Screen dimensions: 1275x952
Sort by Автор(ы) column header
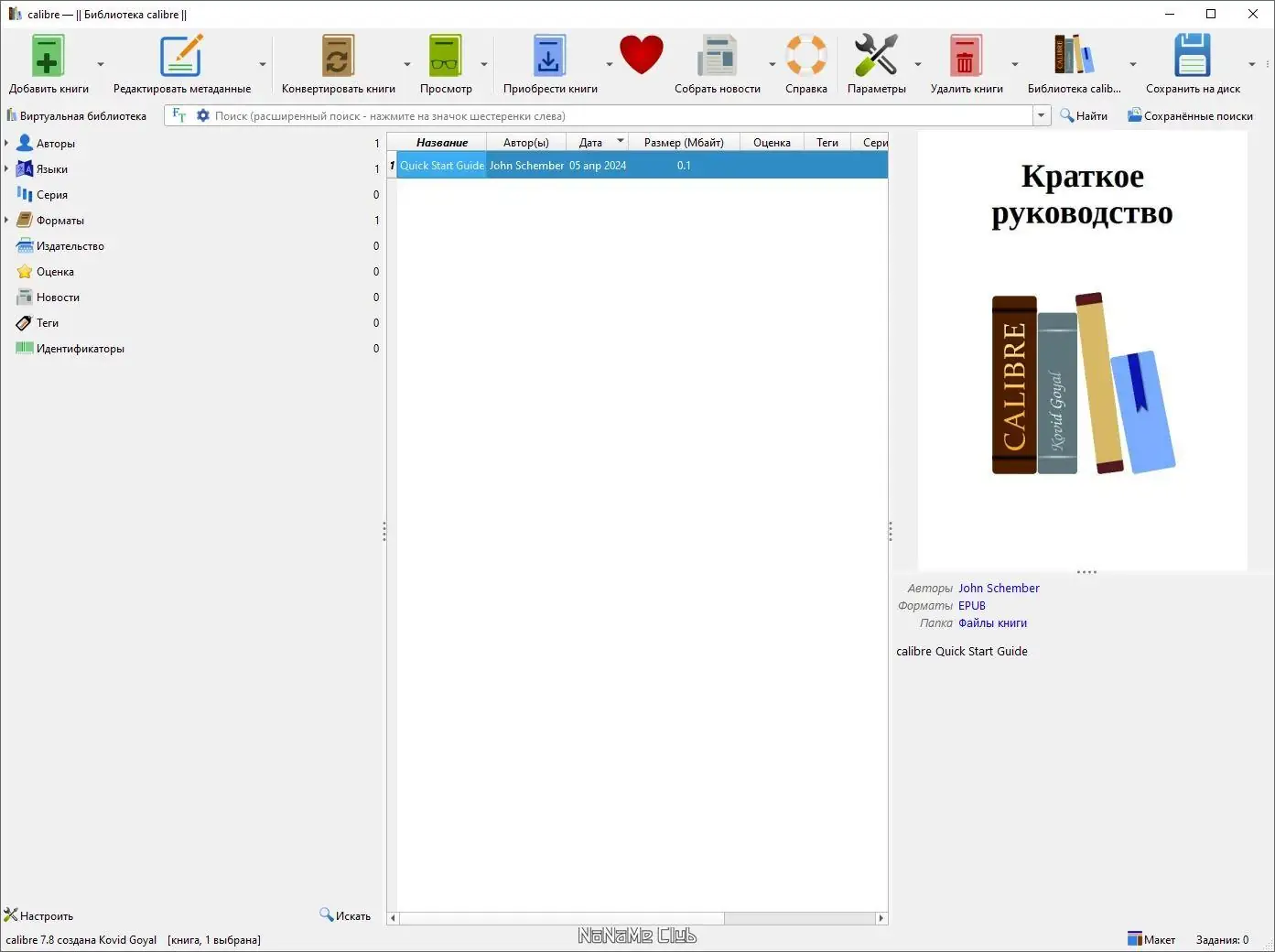point(526,142)
